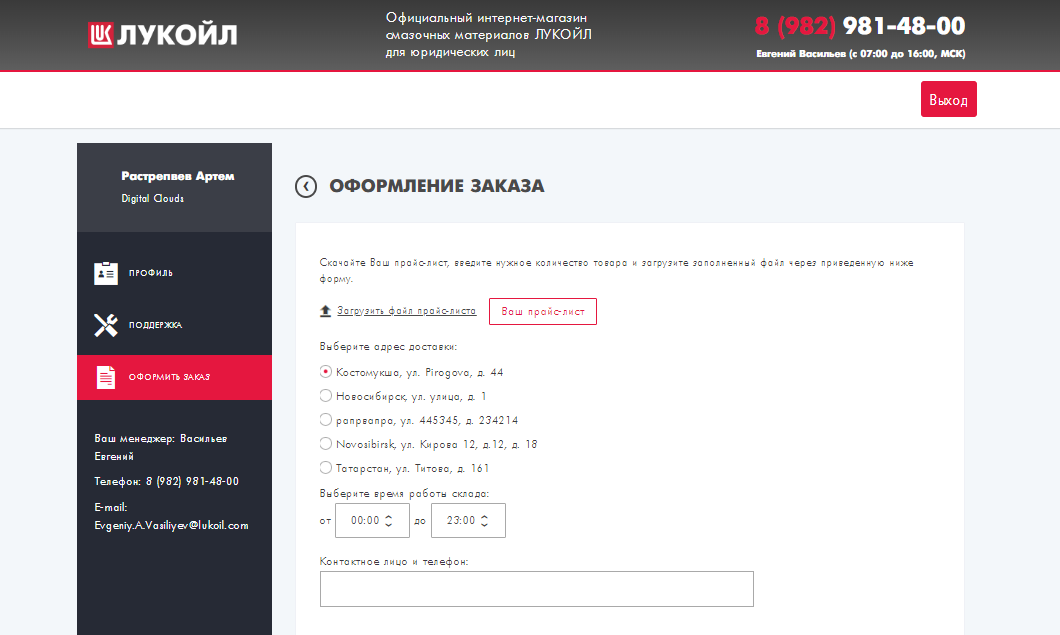Viewport: 1060px width, 635px height.
Task: Click Официальный интернет-магазин header tagline
Action: click(488, 34)
